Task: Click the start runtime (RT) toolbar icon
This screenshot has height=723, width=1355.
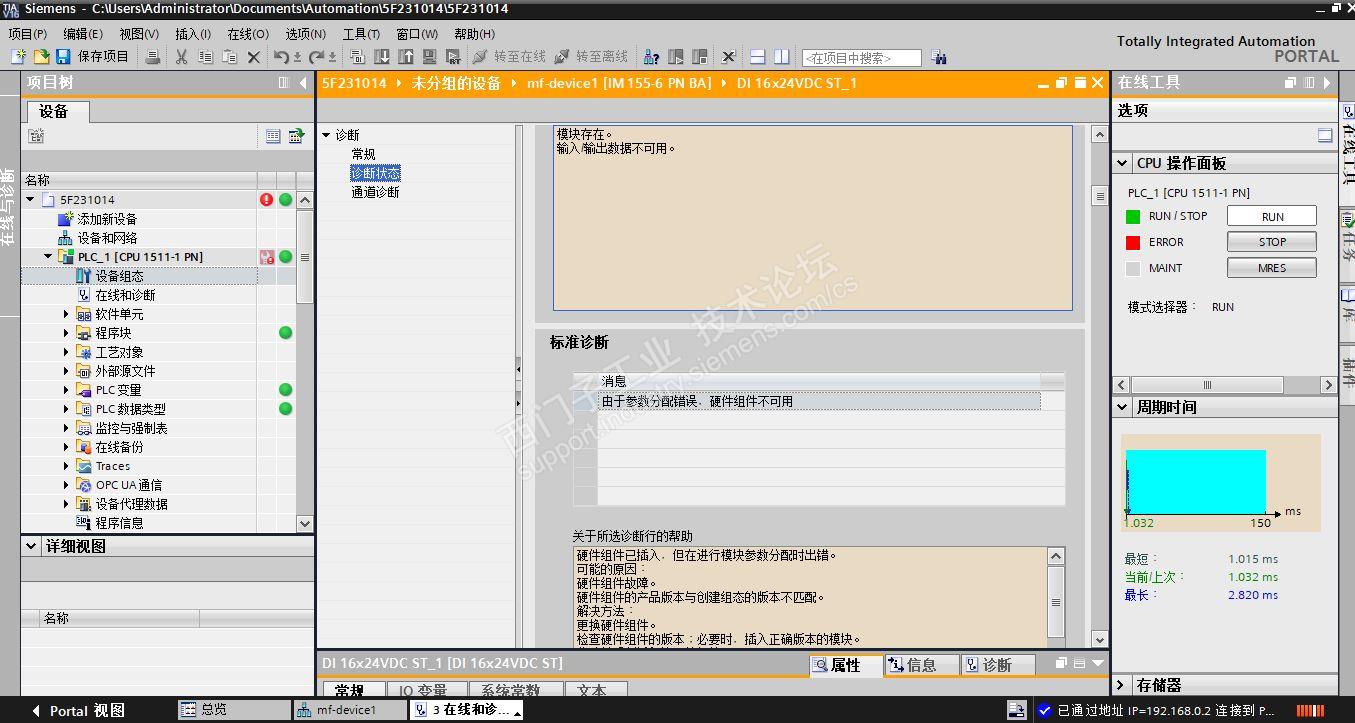Action: [453, 57]
